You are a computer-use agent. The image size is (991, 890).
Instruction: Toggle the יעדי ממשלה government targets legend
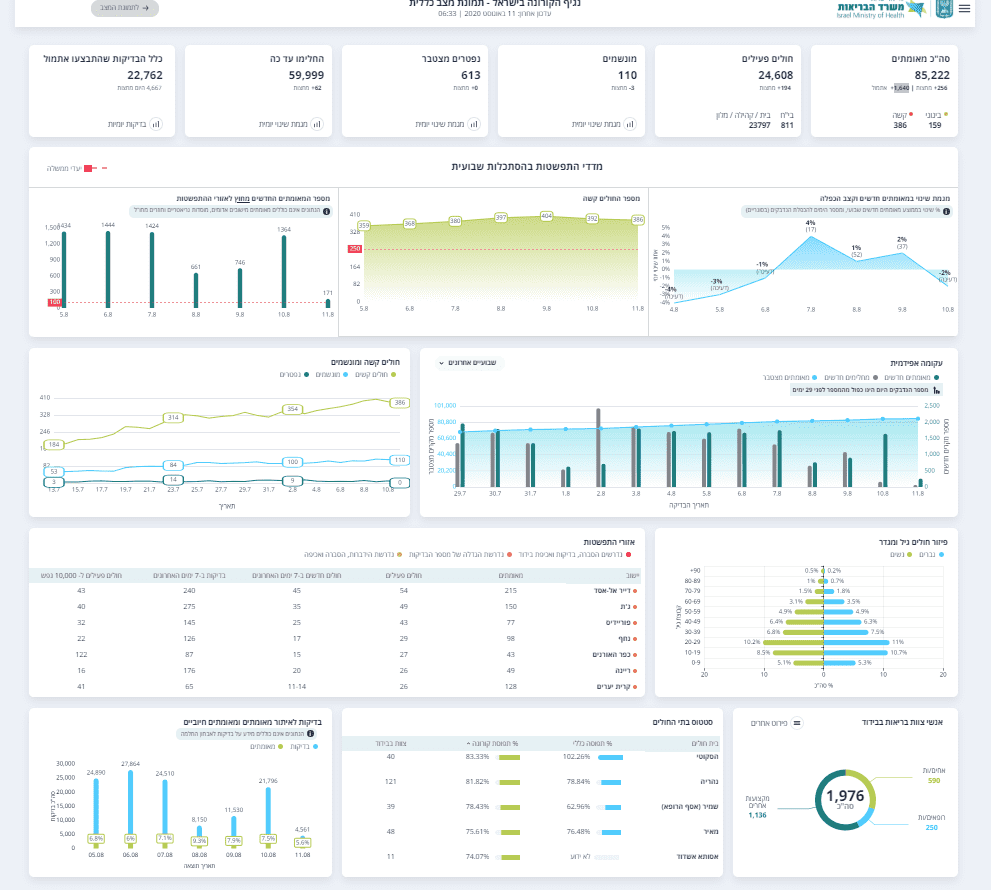(76, 168)
